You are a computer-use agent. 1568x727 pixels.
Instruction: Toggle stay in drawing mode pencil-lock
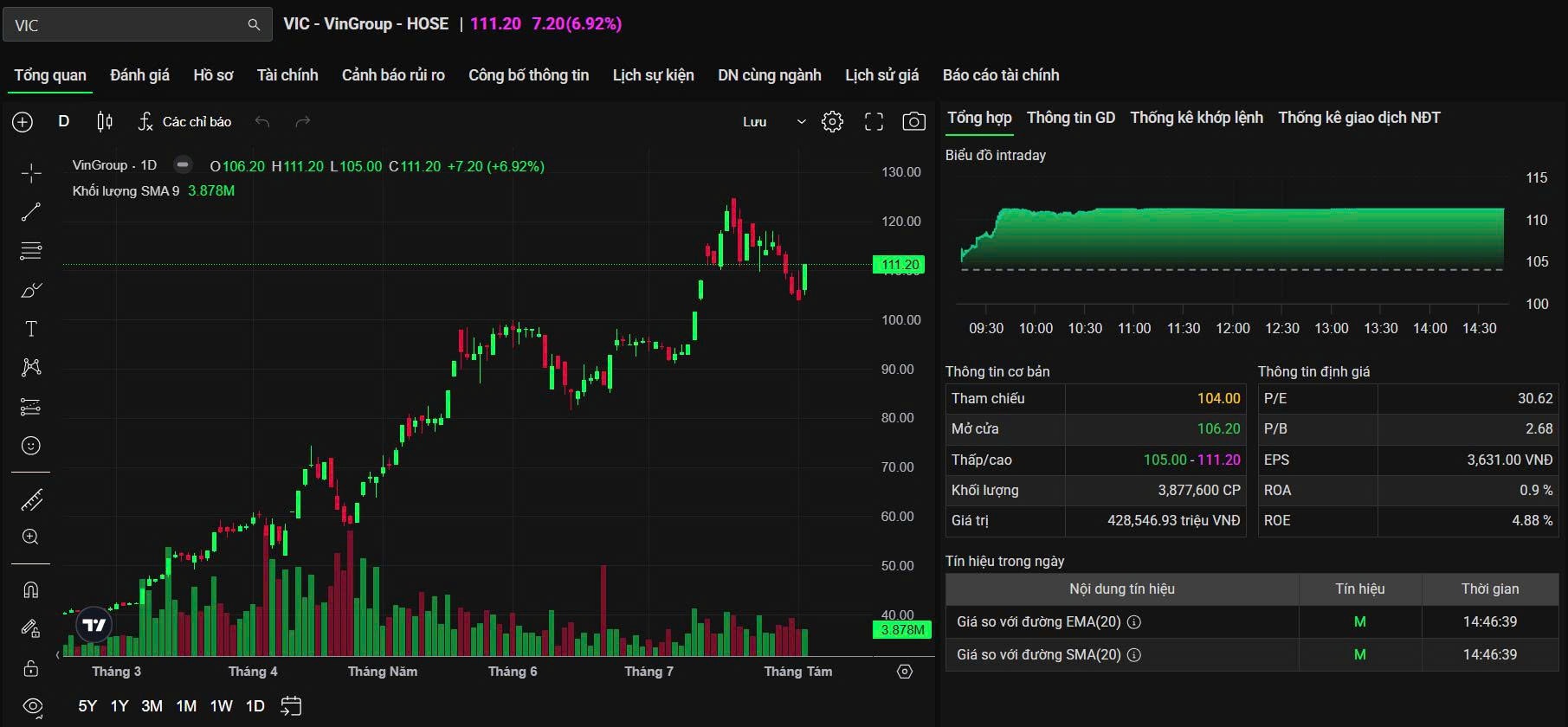tap(31, 628)
